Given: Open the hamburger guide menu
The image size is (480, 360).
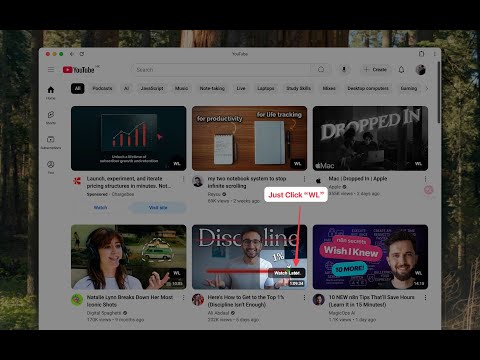Looking at the screenshot, I should click(x=51, y=70).
